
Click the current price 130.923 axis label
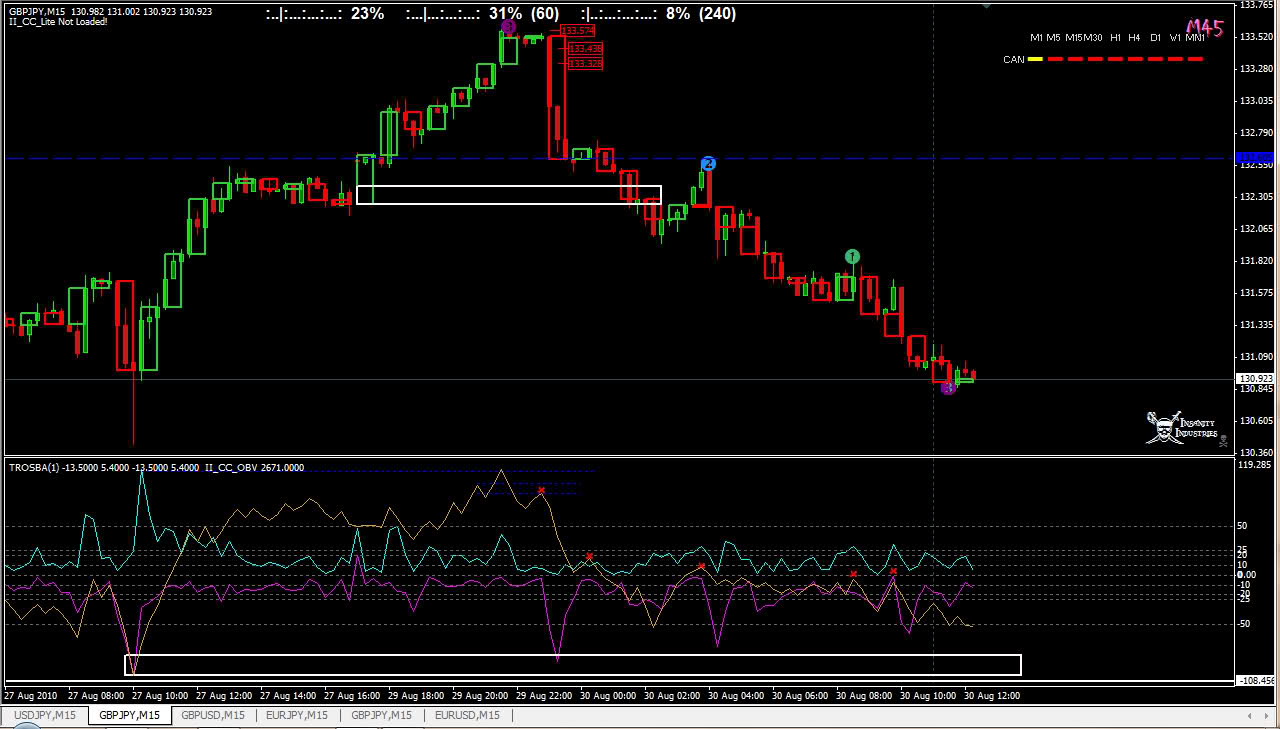pyautogui.click(x=1254, y=379)
